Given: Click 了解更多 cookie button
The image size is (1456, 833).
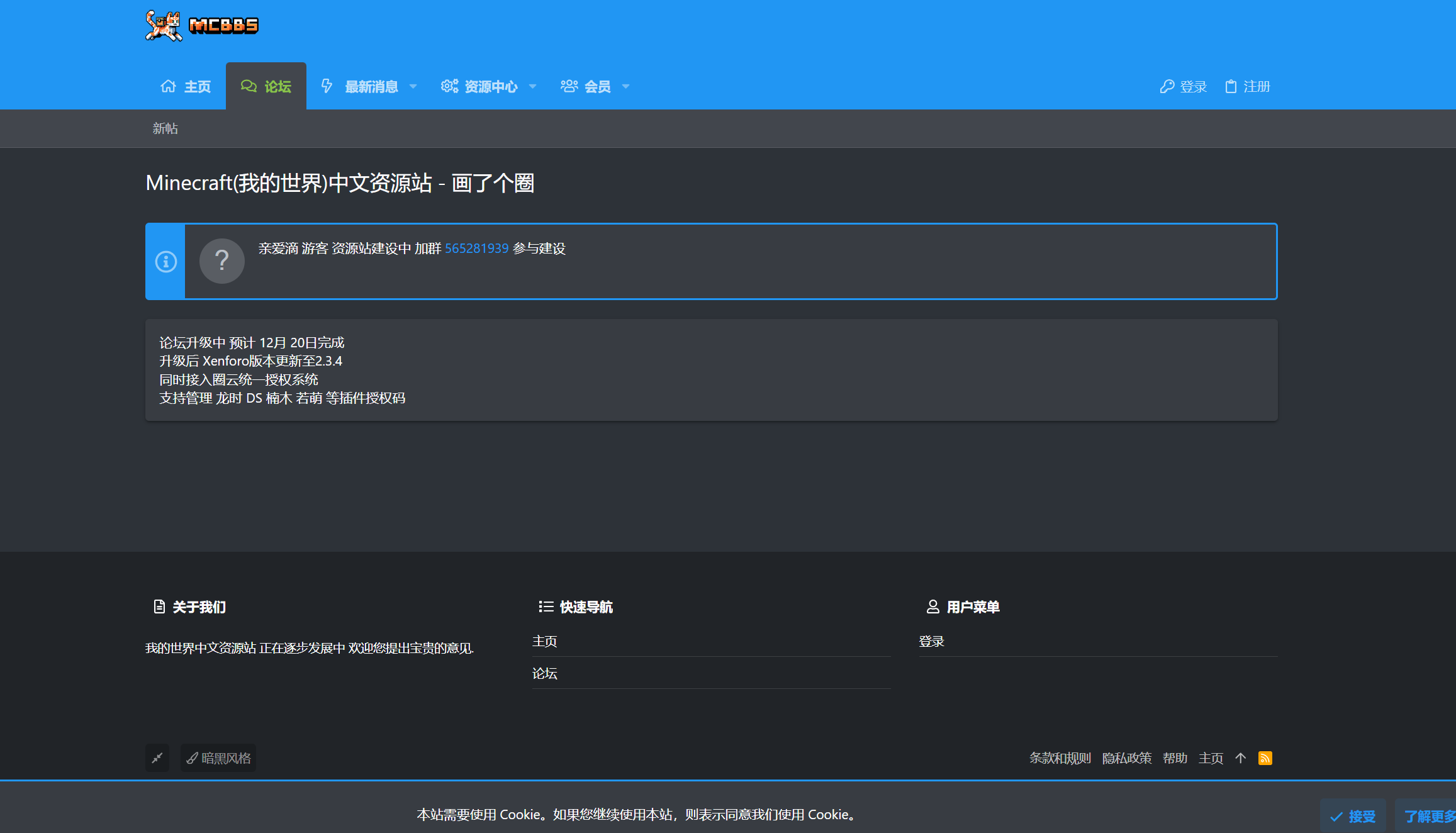Looking at the screenshot, I should pos(1428,816).
